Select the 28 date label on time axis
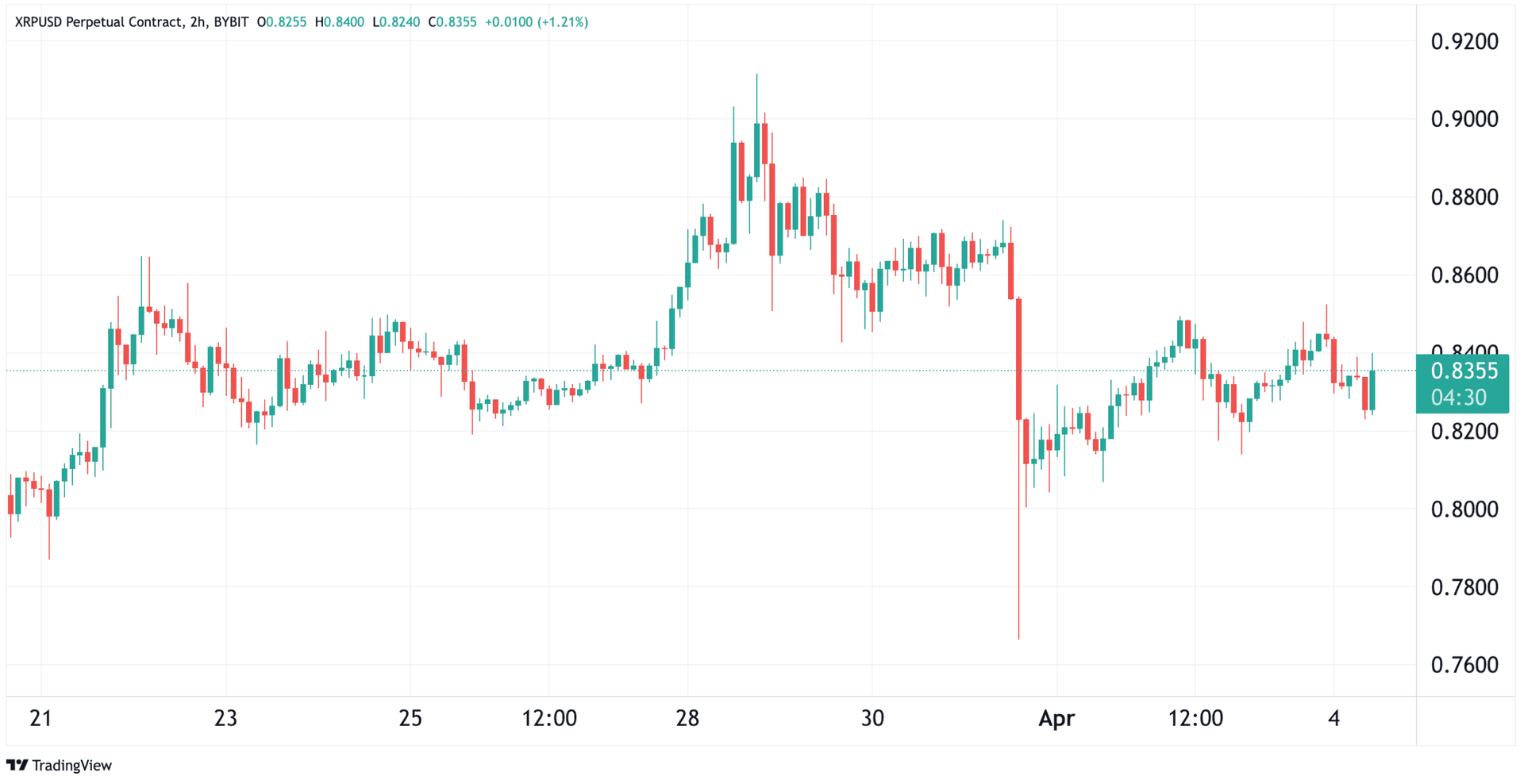 (687, 719)
